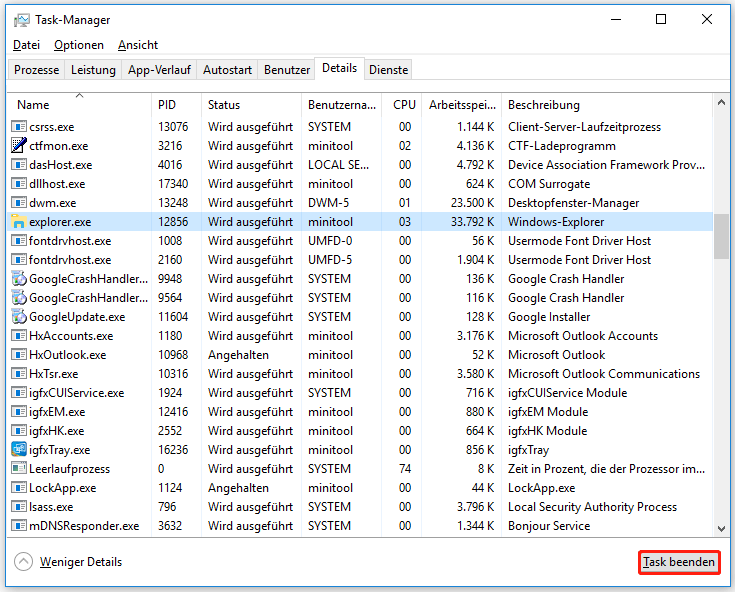Viewport: 735px width, 592px height.
Task: Click the vertical scrollbar thumb
Action: click(x=721, y=236)
